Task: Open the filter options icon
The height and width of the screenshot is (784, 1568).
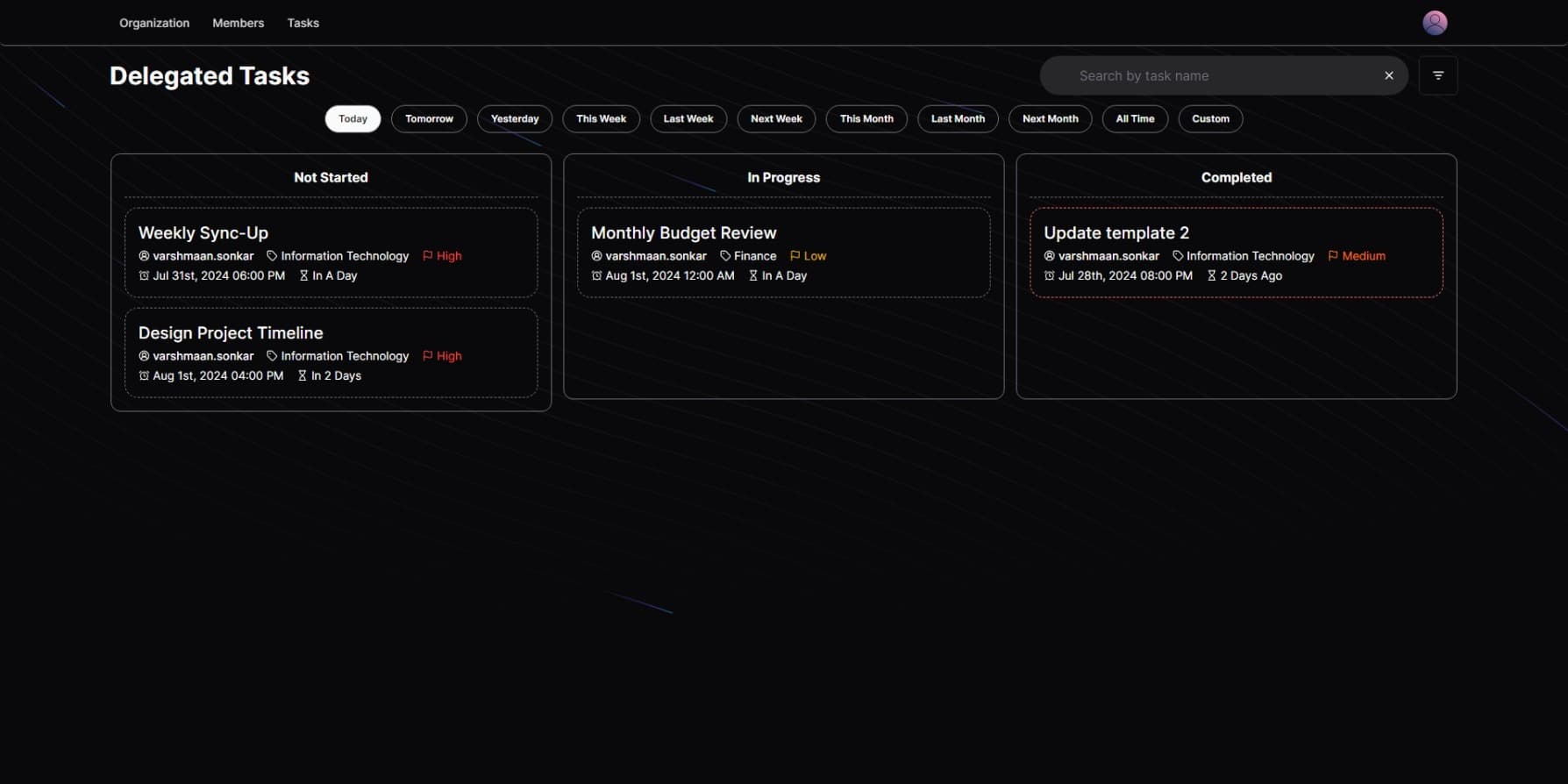Action: pos(1437,75)
